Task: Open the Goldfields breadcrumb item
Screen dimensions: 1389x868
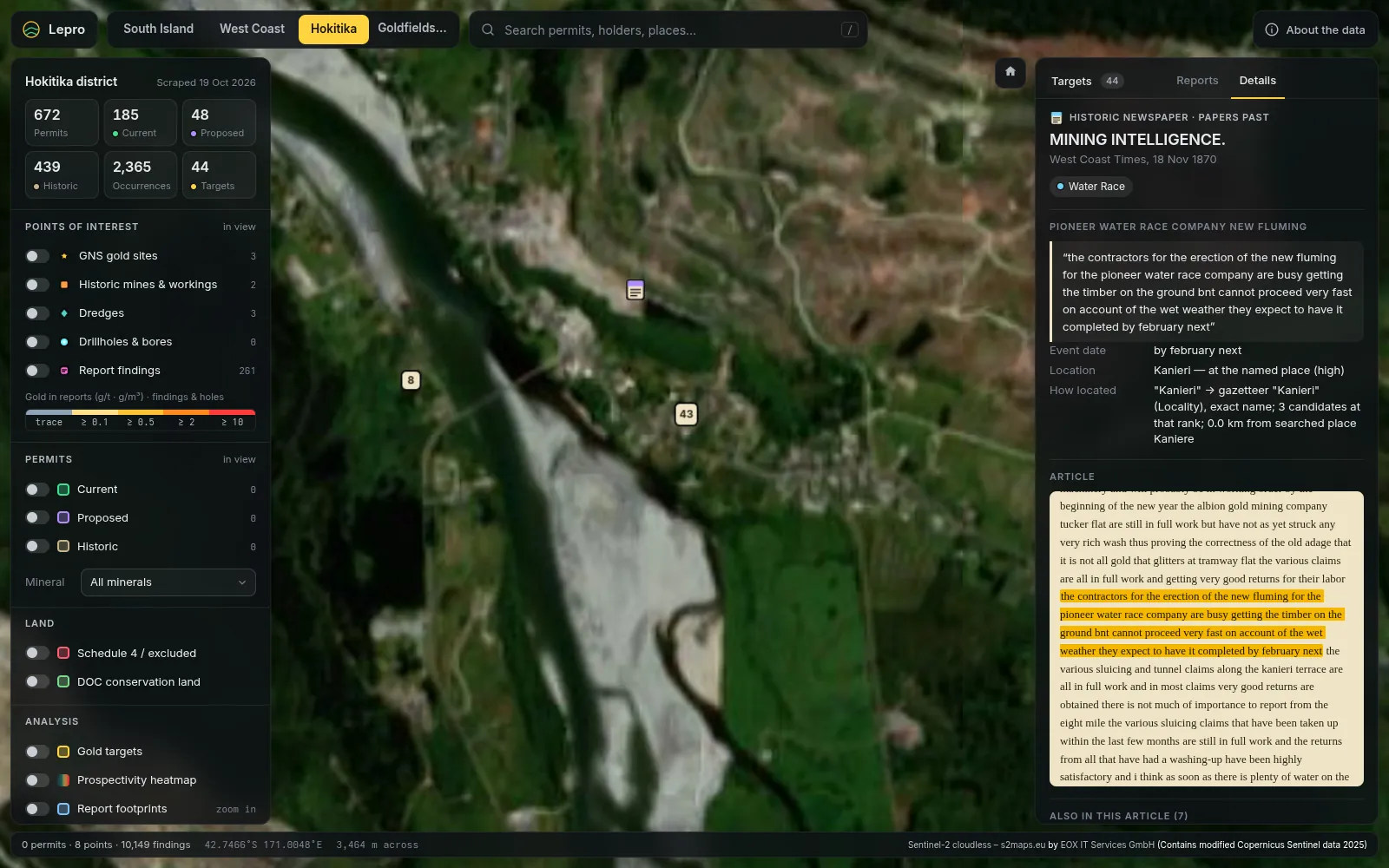Action: tap(412, 29)
